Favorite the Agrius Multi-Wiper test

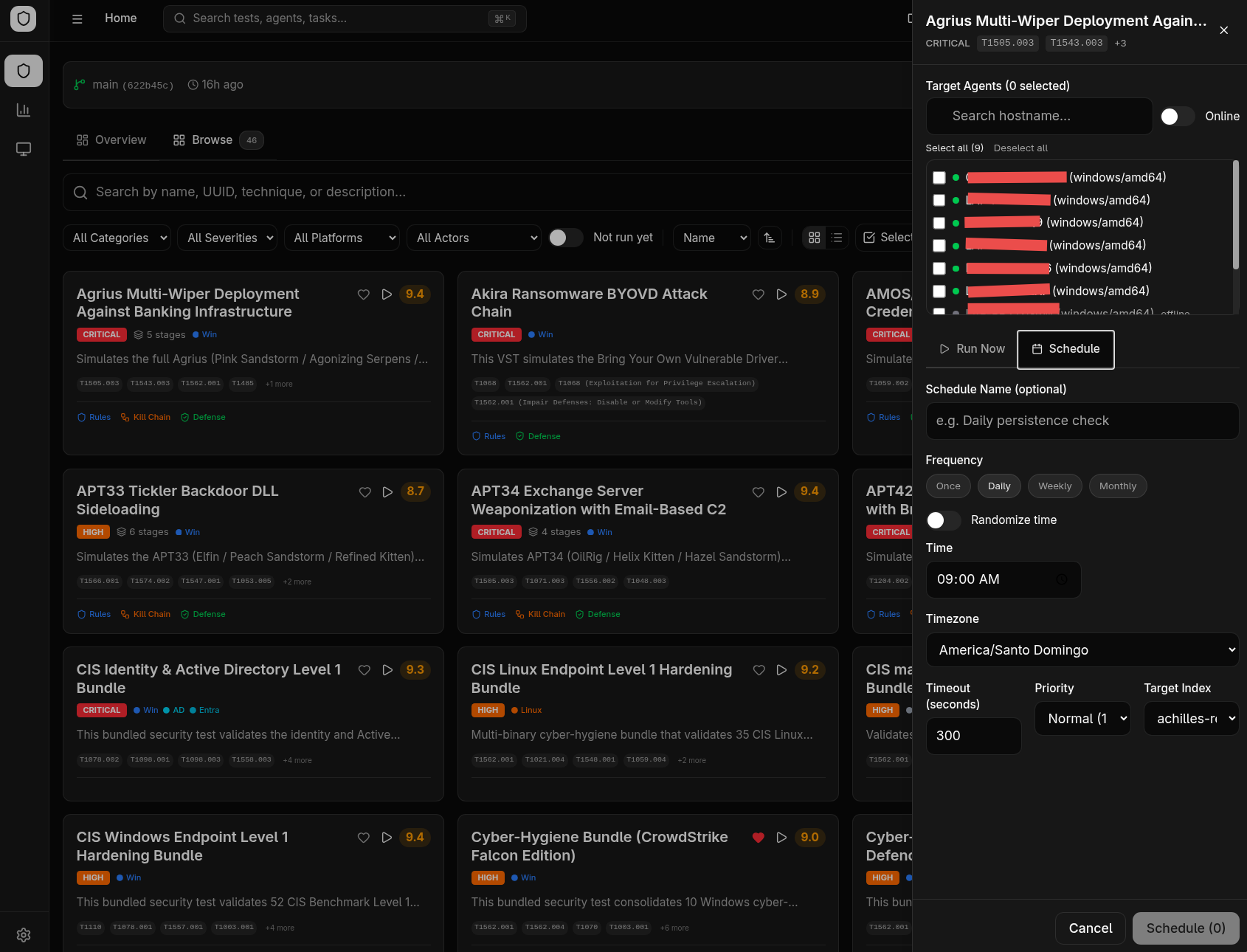point(364,294)
